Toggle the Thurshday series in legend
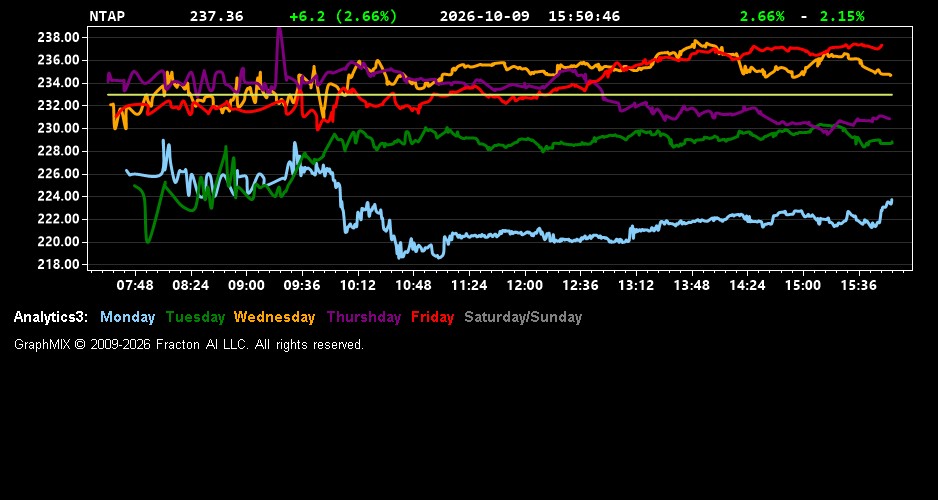 point(364,317)
